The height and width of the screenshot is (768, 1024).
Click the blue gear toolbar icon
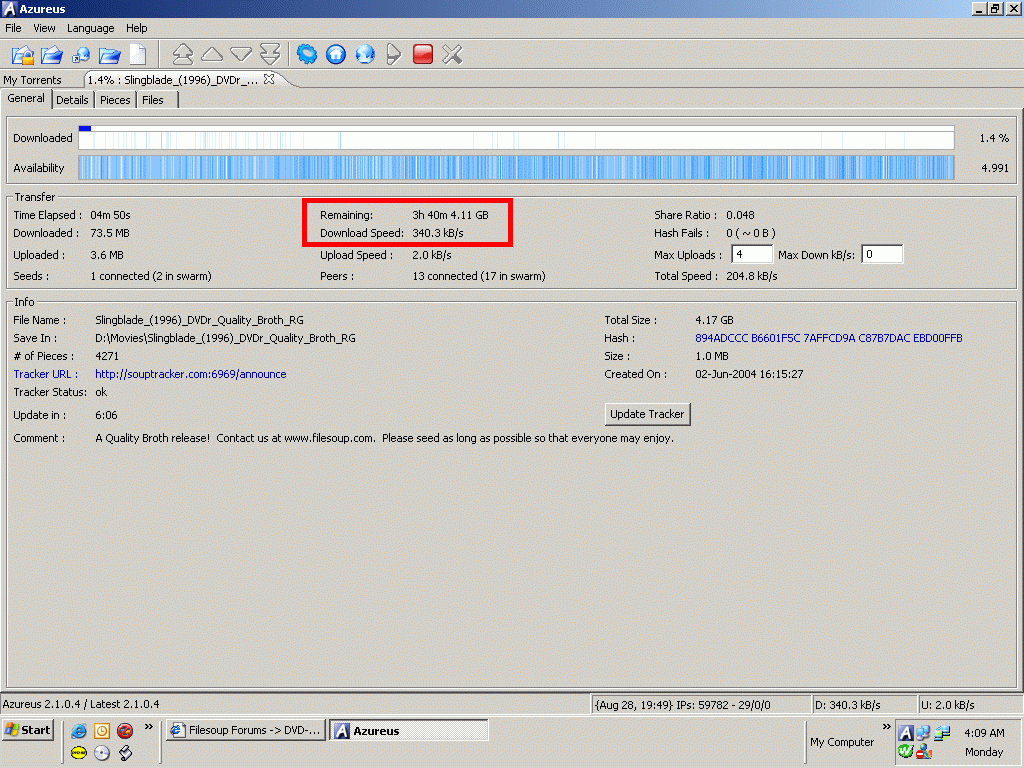coord(307,54)
